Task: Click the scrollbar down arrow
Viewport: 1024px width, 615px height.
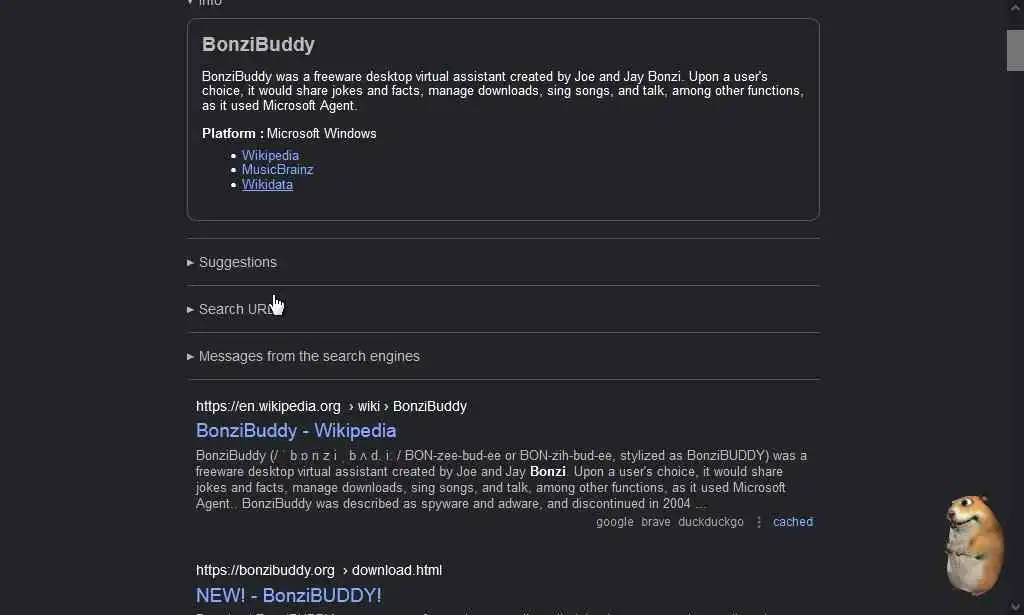Action: [x=1015, y=607]
